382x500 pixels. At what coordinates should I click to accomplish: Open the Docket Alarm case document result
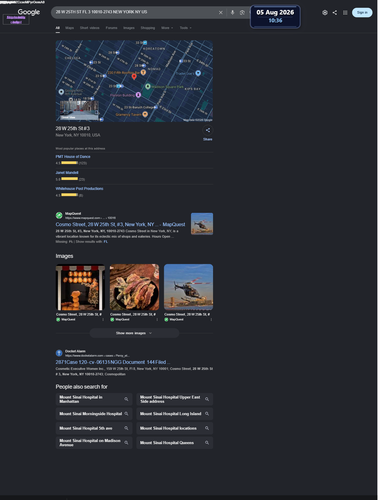tap(113, 362)
